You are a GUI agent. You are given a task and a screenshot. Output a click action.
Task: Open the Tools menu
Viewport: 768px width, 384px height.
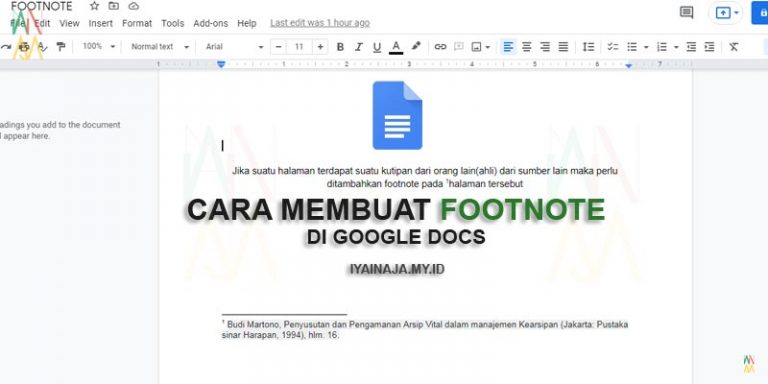172,23
